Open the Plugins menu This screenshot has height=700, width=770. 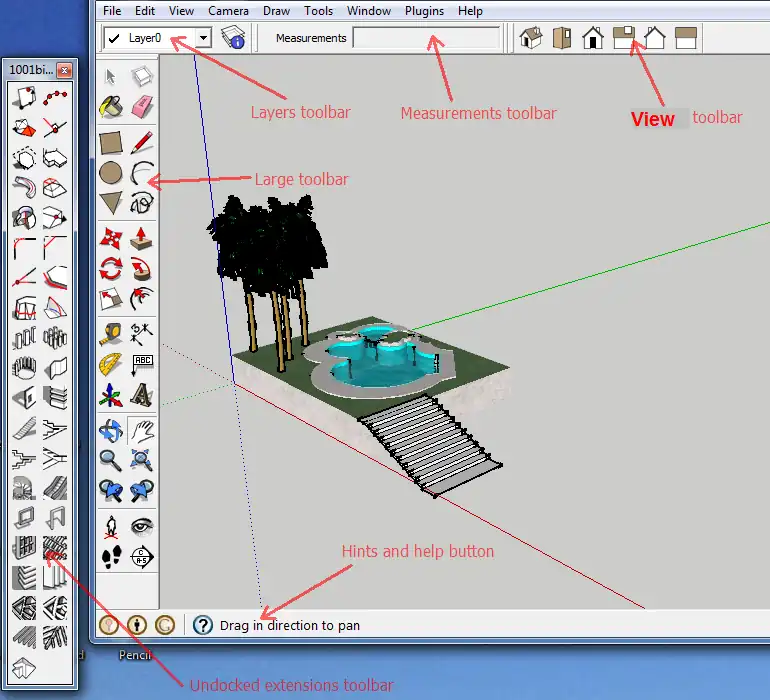click(425, 11)
